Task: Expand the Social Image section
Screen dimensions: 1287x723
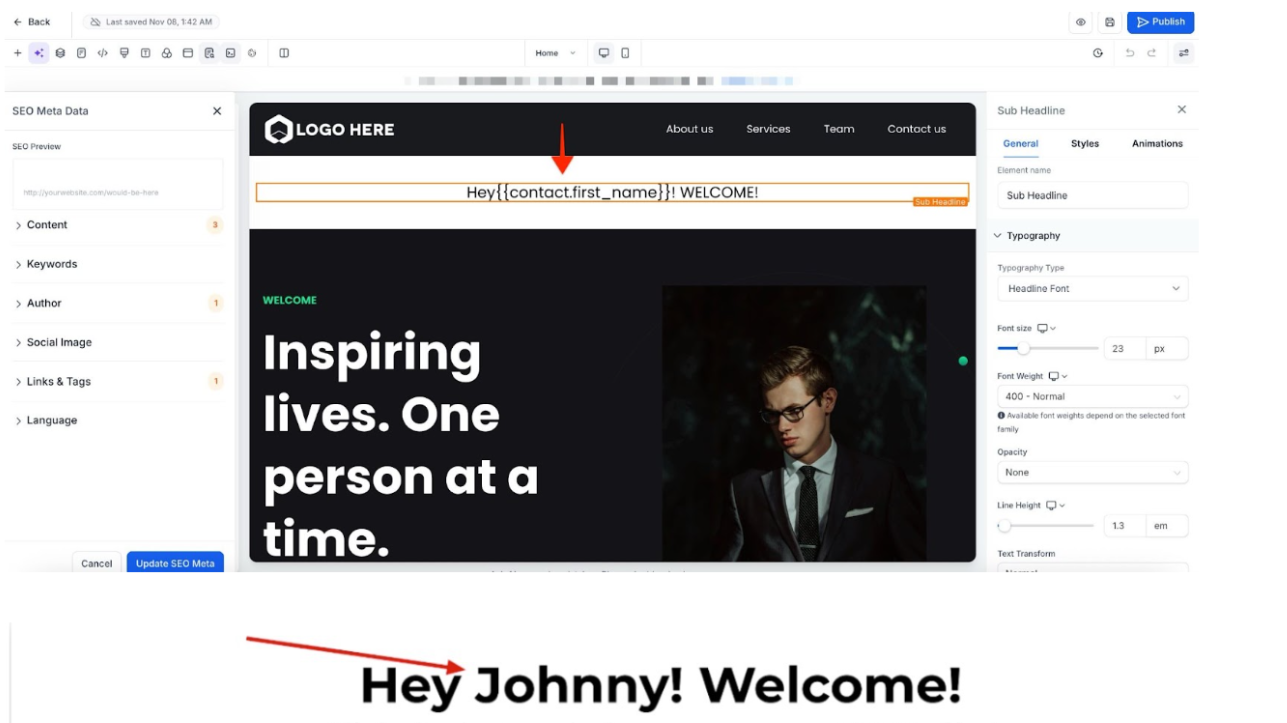Action: [x=118, y=342]
